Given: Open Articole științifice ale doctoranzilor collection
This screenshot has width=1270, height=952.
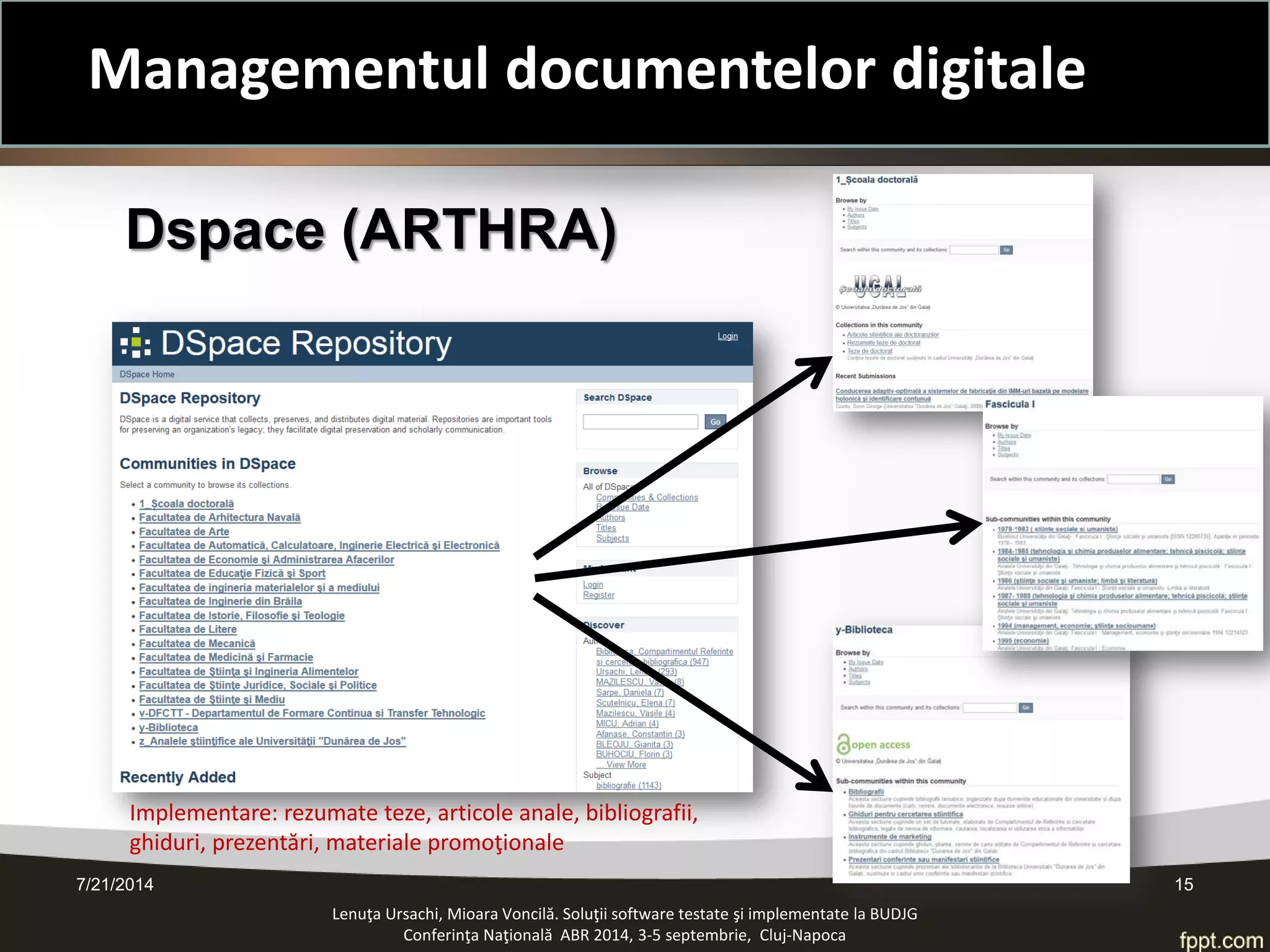Looking at the screenshot, I should pos(893,335).
